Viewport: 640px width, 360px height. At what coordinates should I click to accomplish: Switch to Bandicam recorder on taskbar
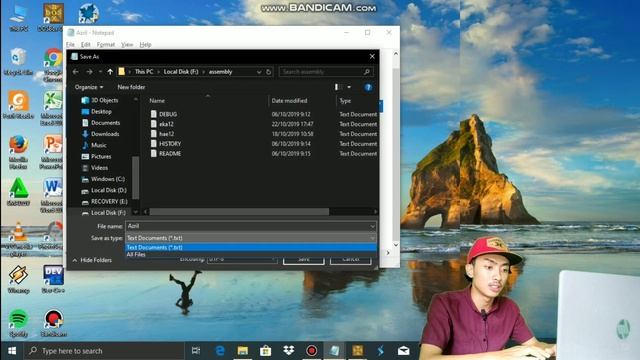coord(311,351)
